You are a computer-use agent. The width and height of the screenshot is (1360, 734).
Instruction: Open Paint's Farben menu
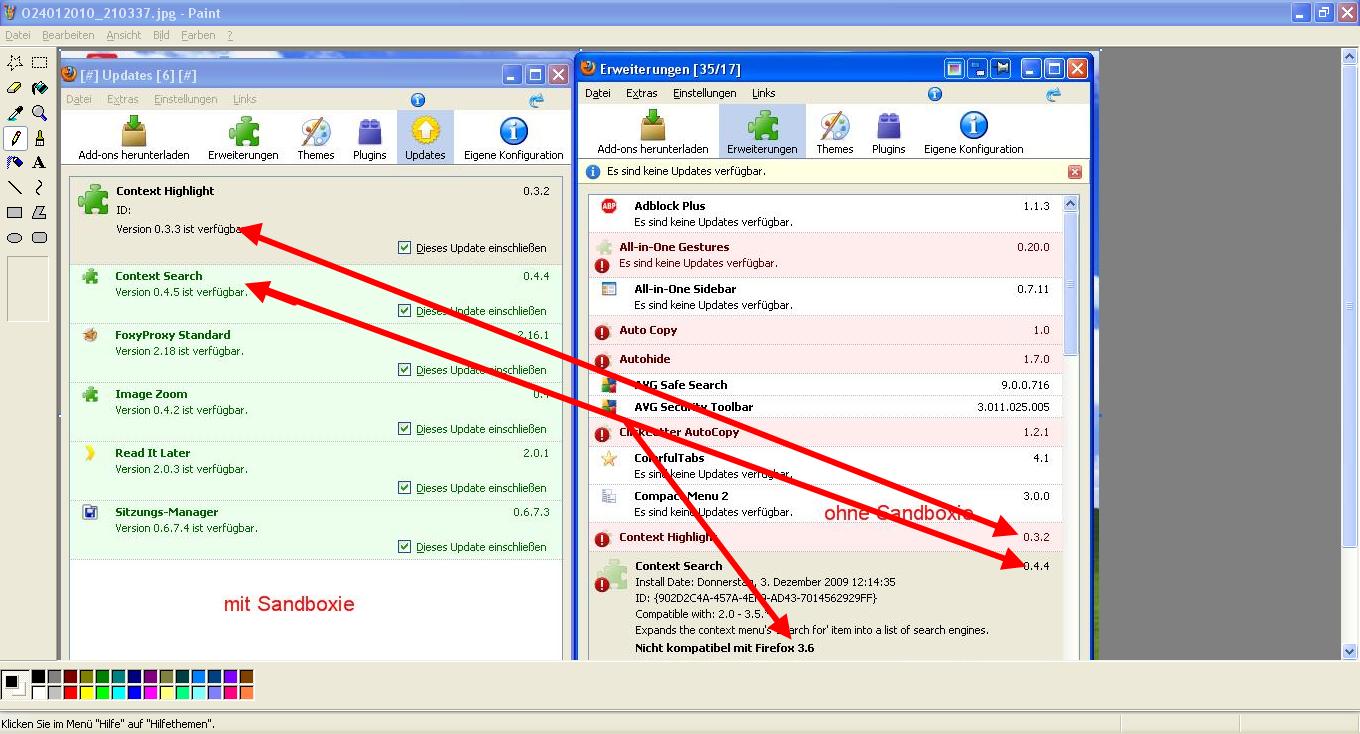198,35
